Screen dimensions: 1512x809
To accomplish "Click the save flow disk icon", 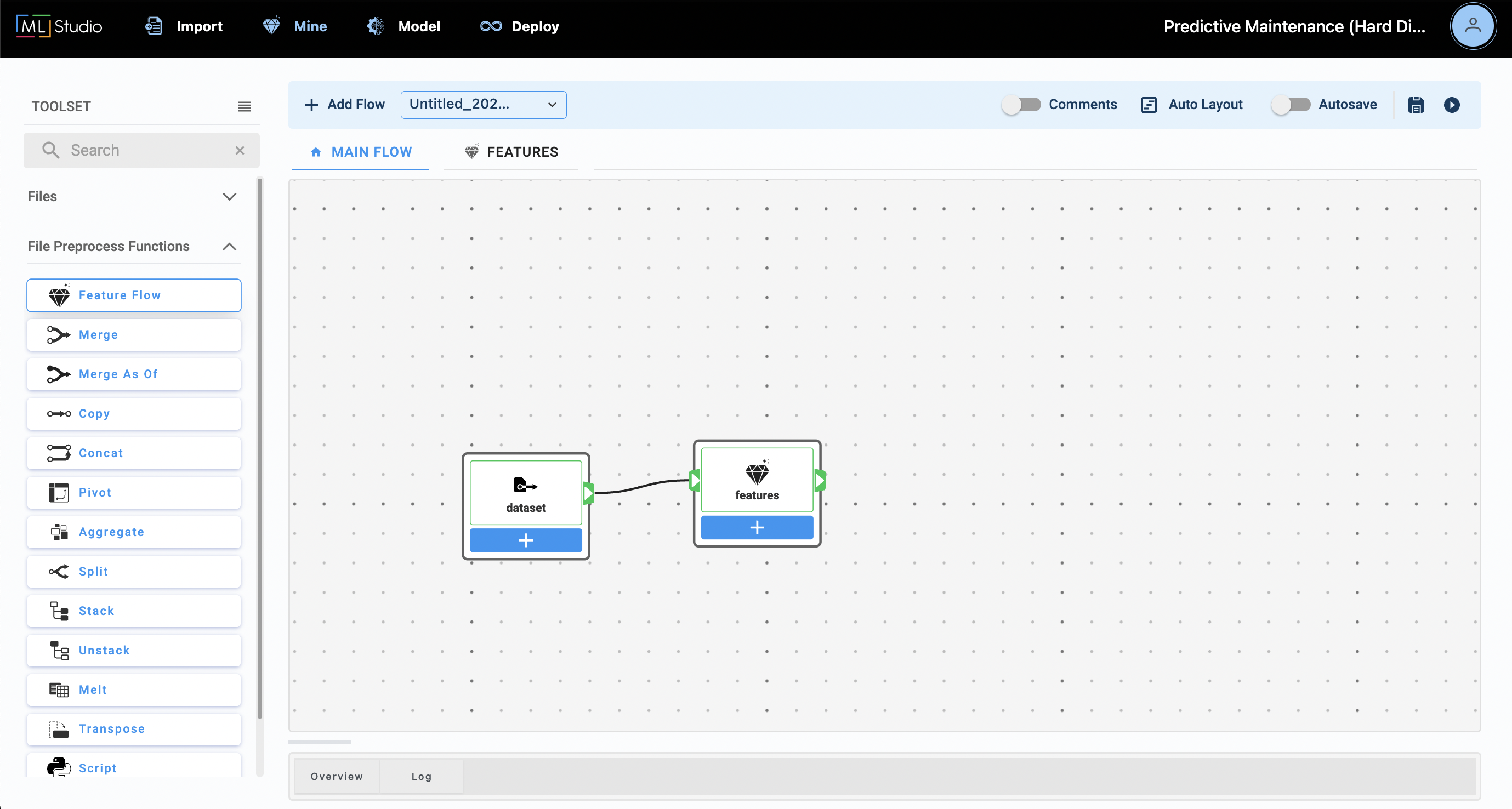I will (x=1416, y=105).
